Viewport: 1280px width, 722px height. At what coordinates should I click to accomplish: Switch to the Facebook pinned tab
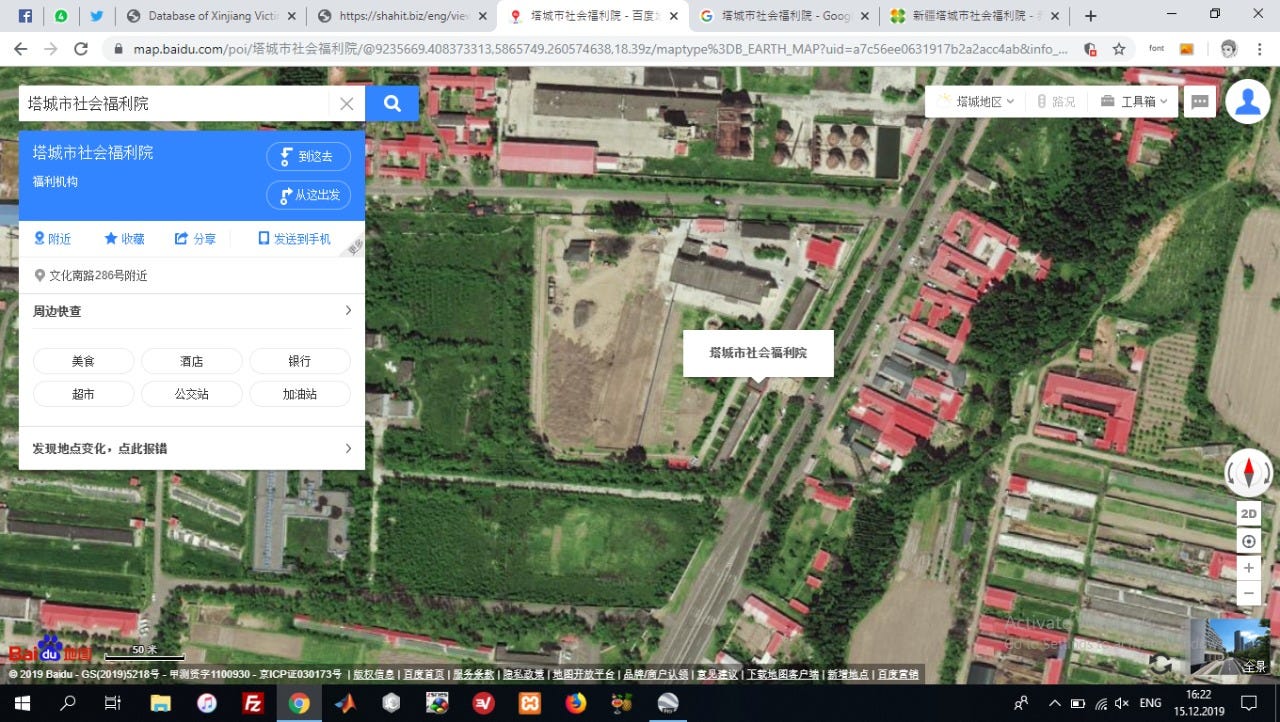pyautogui.click(x=26, y=16)
